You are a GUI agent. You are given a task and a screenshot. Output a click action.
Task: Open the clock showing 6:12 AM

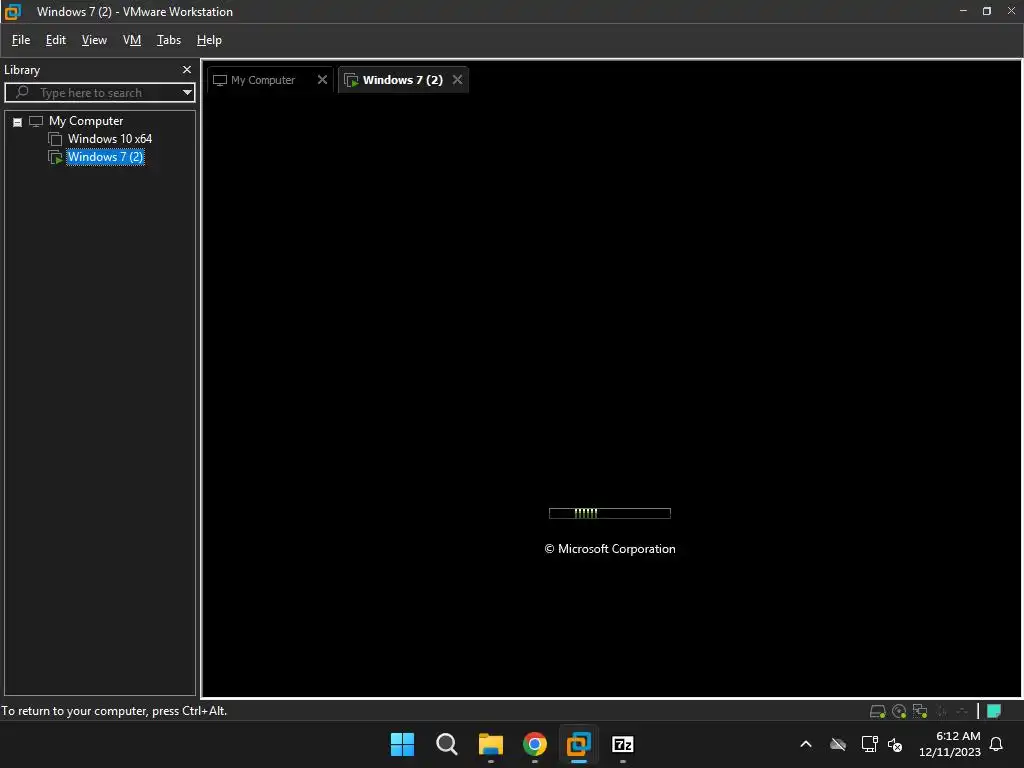pyautogui.click(x=950, y=744)
